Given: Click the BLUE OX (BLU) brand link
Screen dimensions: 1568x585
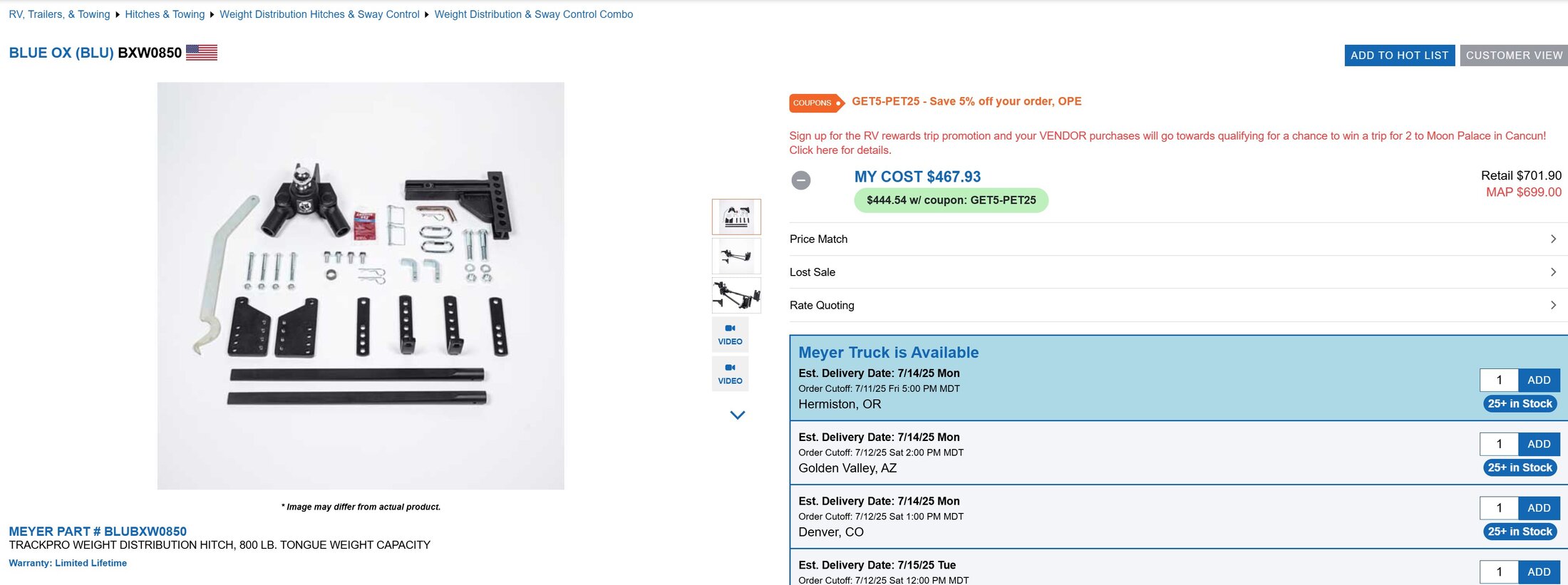Looking at the screenshot, I should pos(61,53).
